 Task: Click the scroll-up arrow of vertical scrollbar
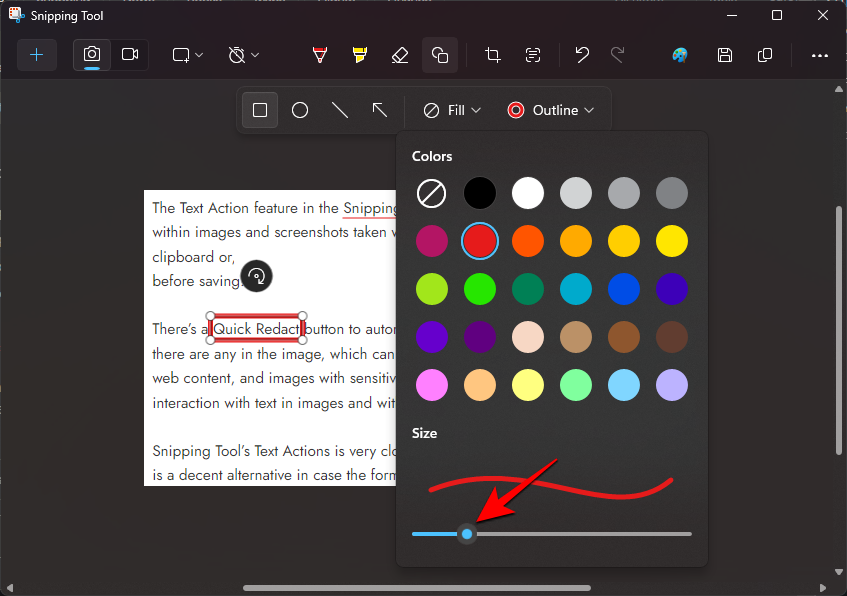point(838,89)
